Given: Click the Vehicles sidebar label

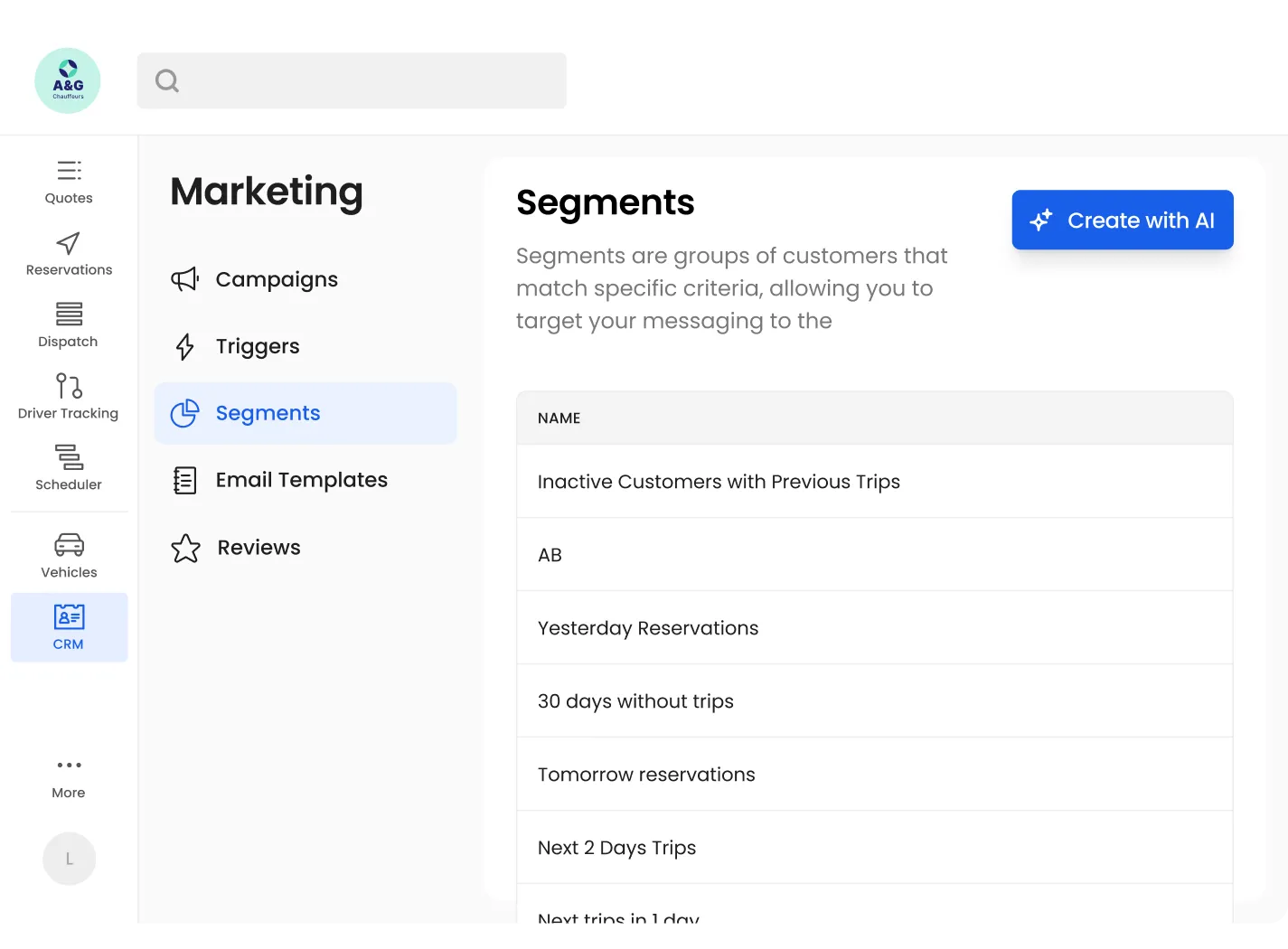Looking at the screenshot, I should tap(69, 572).
